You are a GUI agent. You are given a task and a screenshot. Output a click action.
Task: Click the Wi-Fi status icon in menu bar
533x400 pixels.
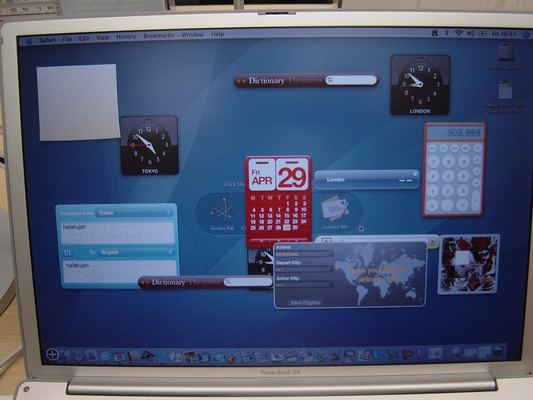[x=459, y=33]
